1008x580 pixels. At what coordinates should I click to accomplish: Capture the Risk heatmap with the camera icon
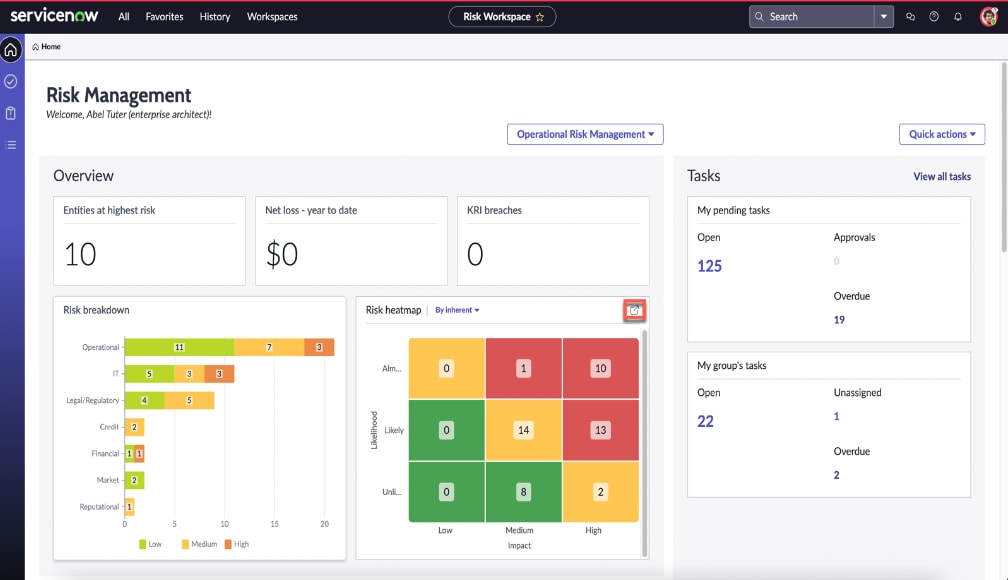coord(635,310)
